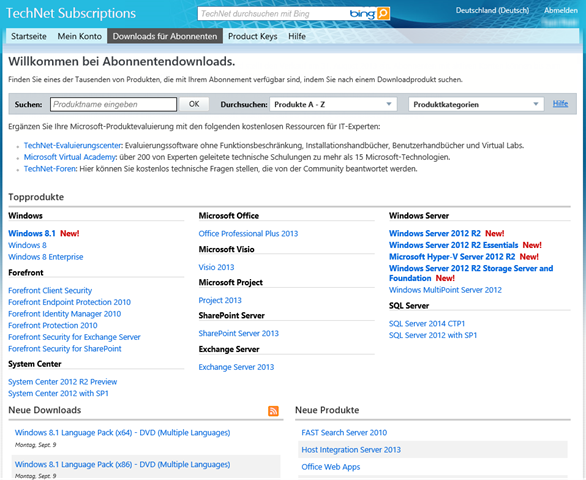Image resolution: width=586 pixels, height=480 pixels.
Task: Go to the Startseite tab
Action: click(29, 36)
